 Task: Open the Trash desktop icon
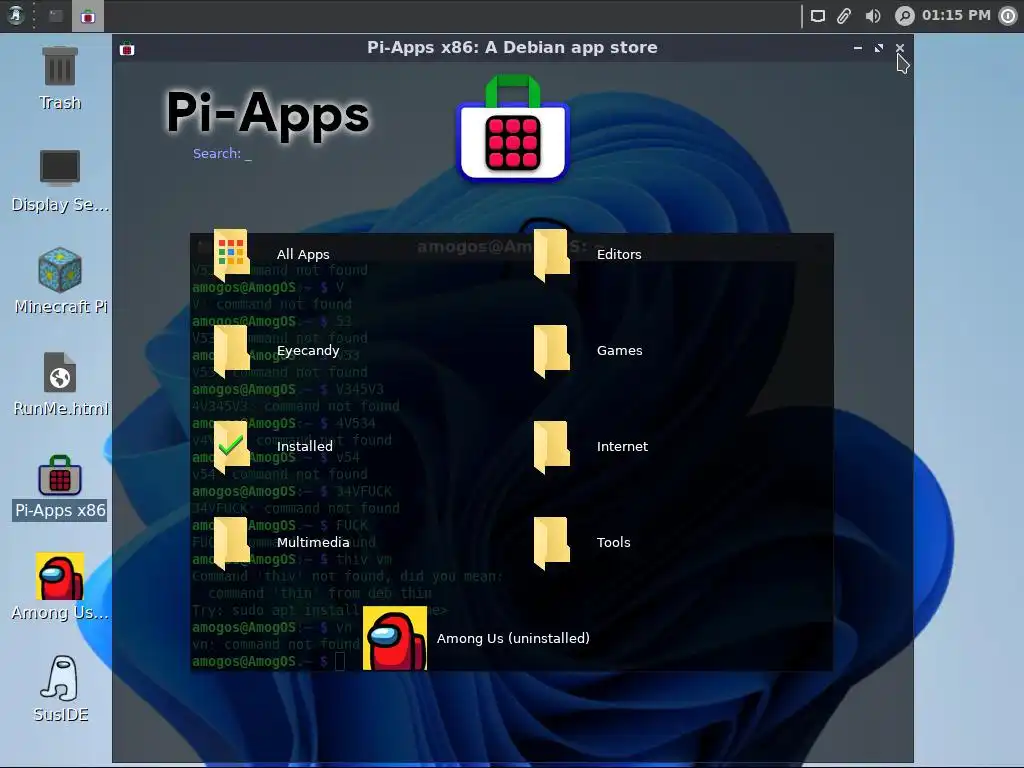[60, 78]
